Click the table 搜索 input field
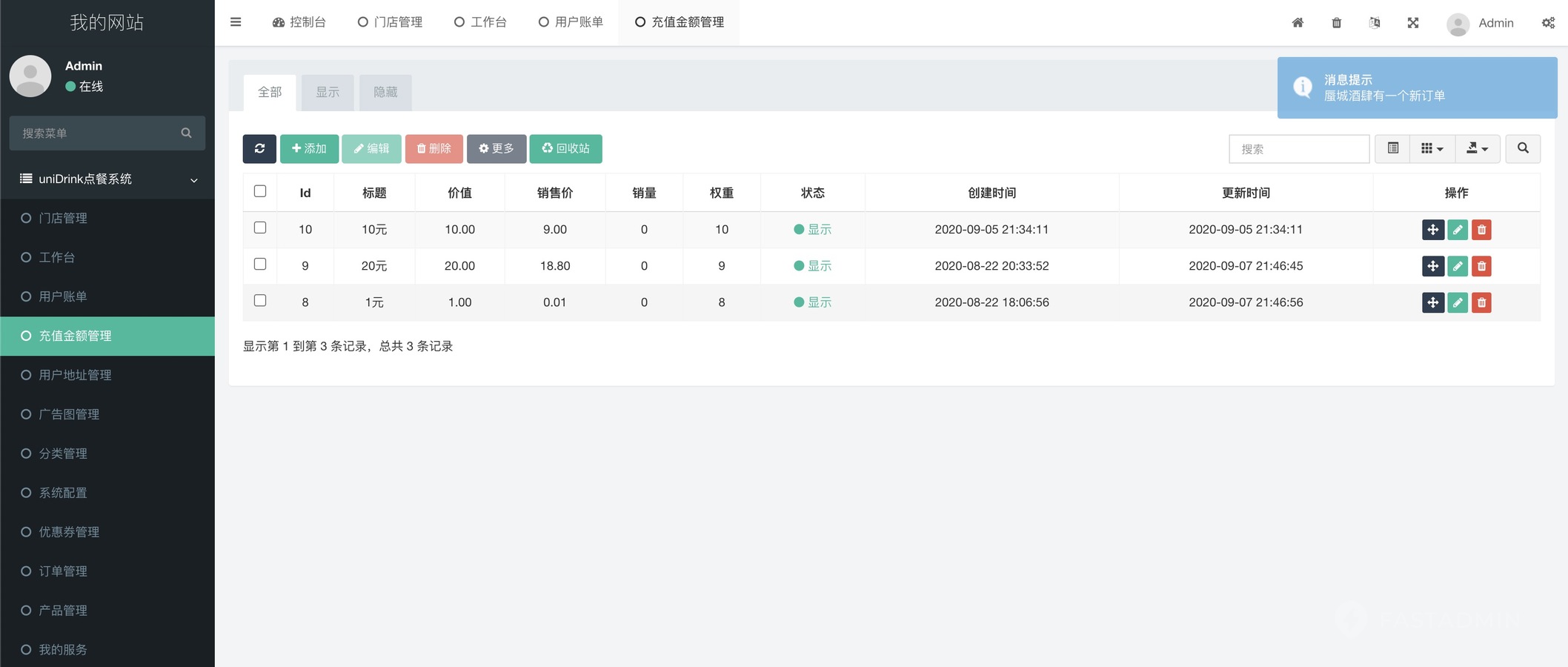This screenshot has height=667, width=1568. coord(1298,149)
